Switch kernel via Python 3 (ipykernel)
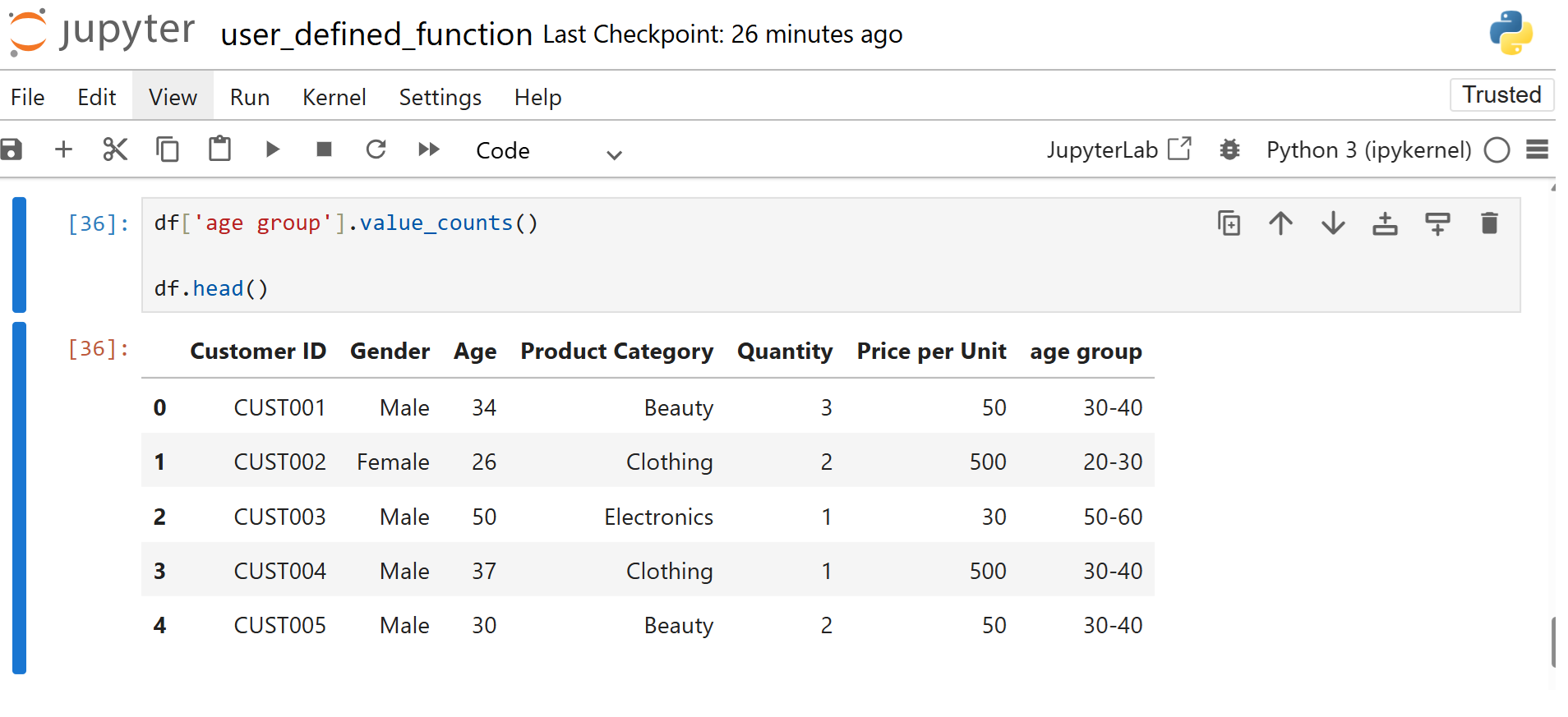Screen dimensions: 1568x717 (x=1368, y=149)
